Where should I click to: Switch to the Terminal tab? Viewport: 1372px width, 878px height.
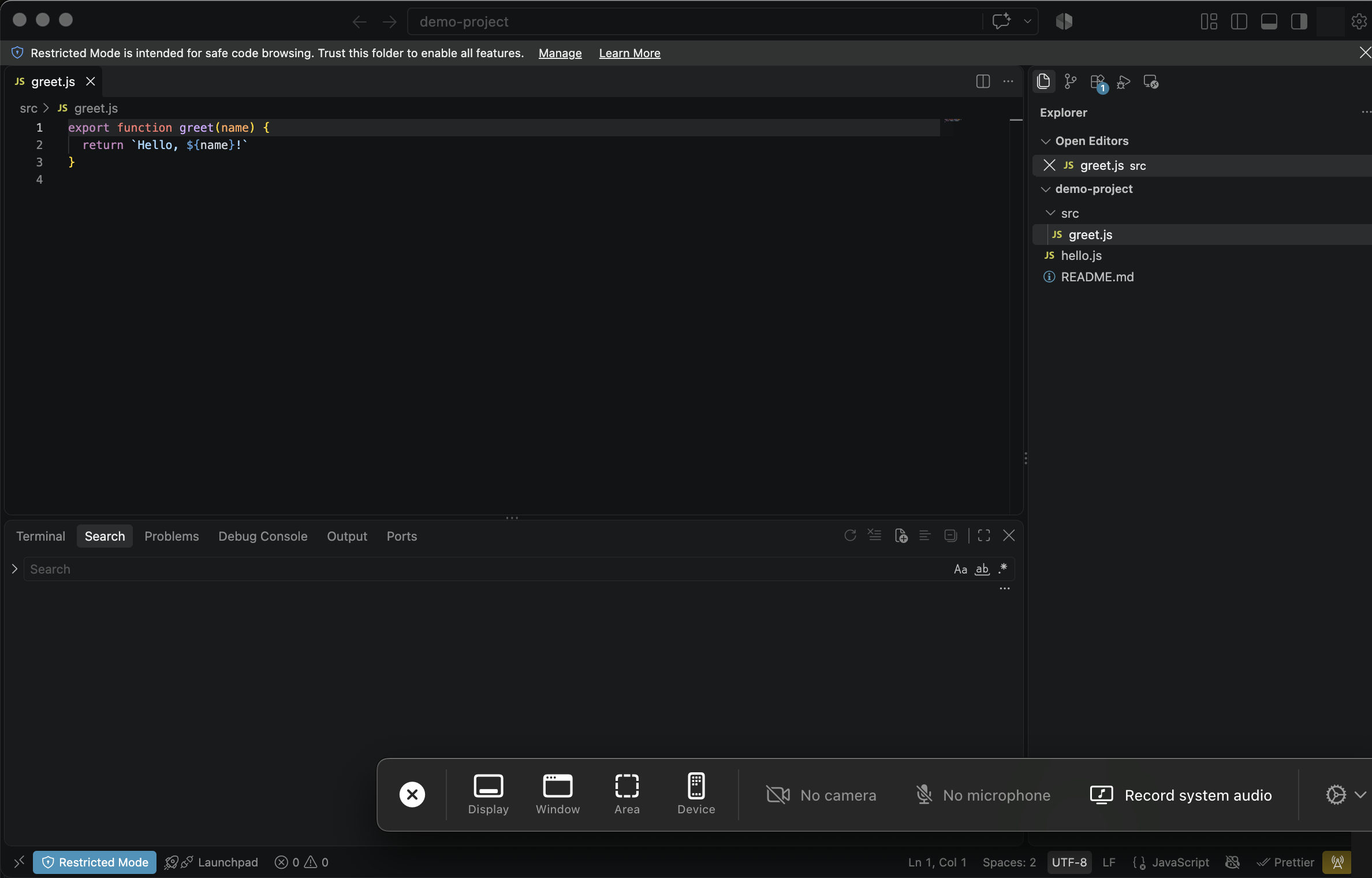point(40,536)
